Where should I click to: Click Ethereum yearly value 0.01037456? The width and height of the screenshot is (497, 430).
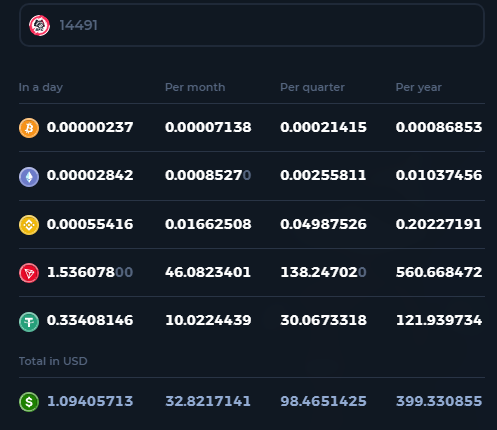click(x=439, y=175)
